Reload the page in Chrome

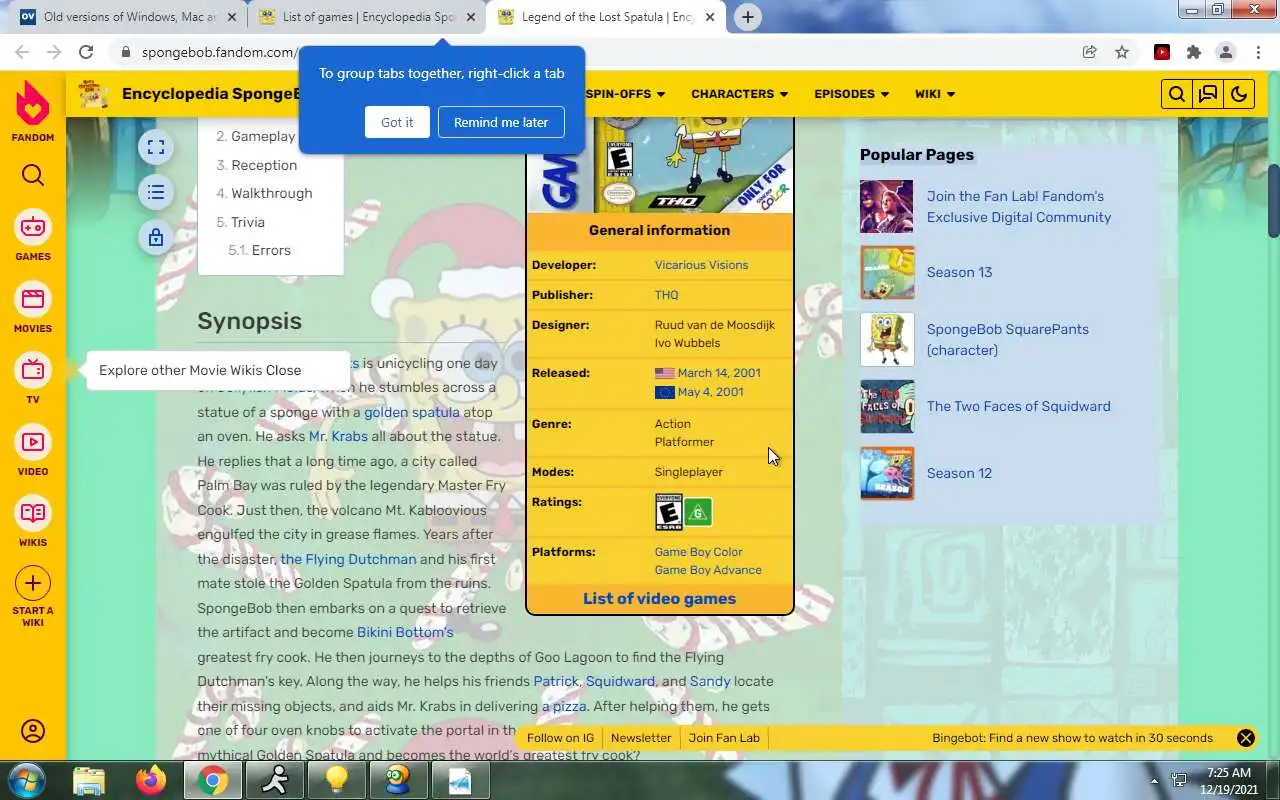(86, 52)
